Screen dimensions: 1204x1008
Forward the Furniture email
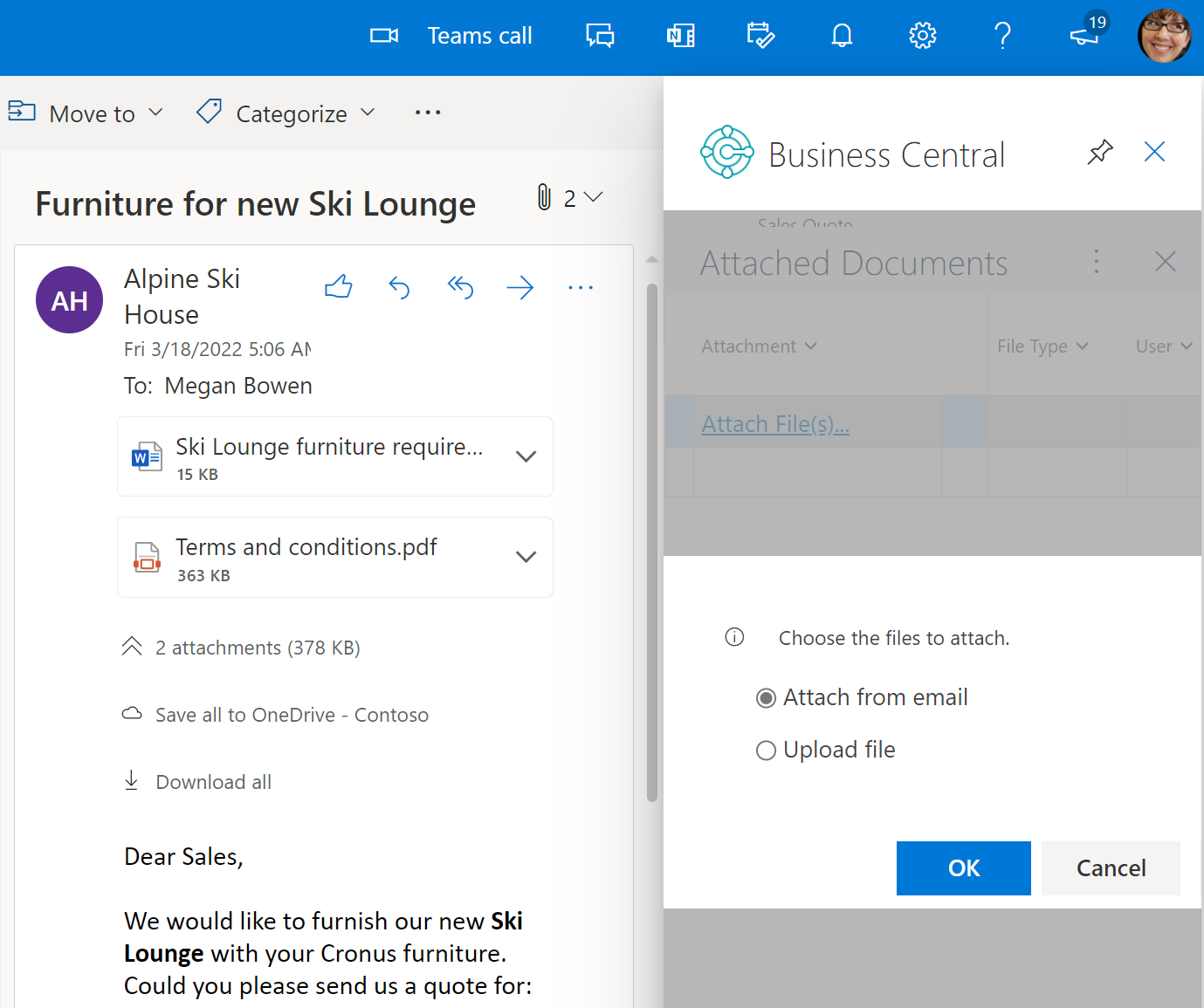coord(519,286)
